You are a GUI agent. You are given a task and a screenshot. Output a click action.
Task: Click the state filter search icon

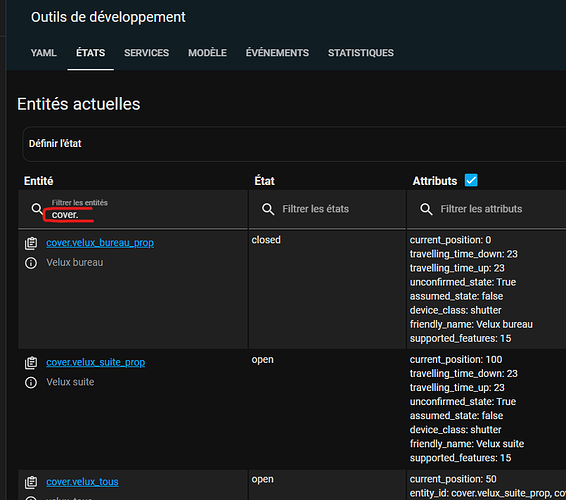pos(268,209)
